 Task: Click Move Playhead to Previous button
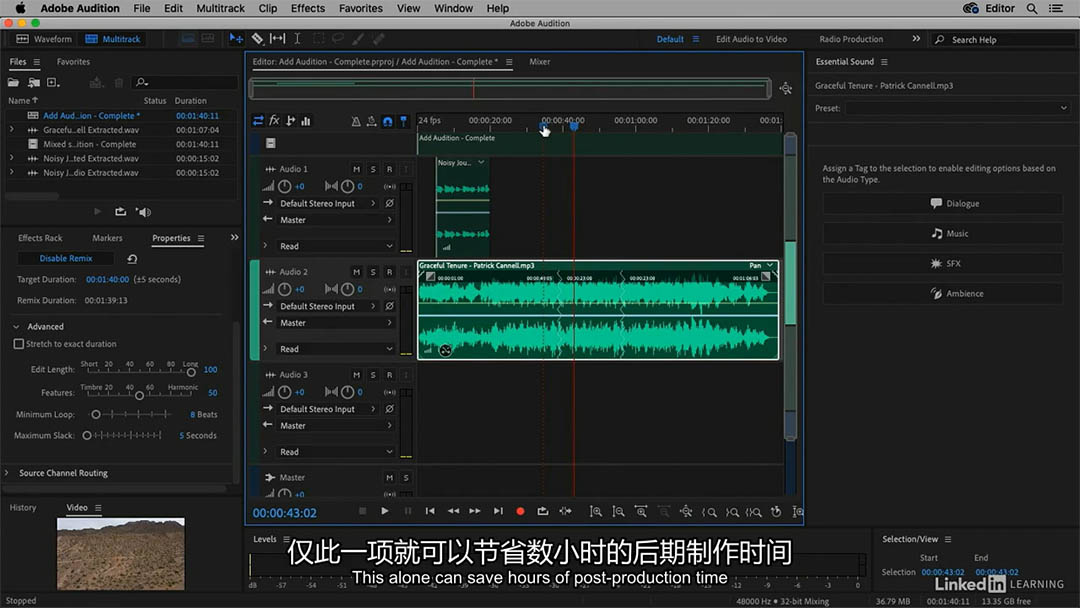tap(430, 511)
